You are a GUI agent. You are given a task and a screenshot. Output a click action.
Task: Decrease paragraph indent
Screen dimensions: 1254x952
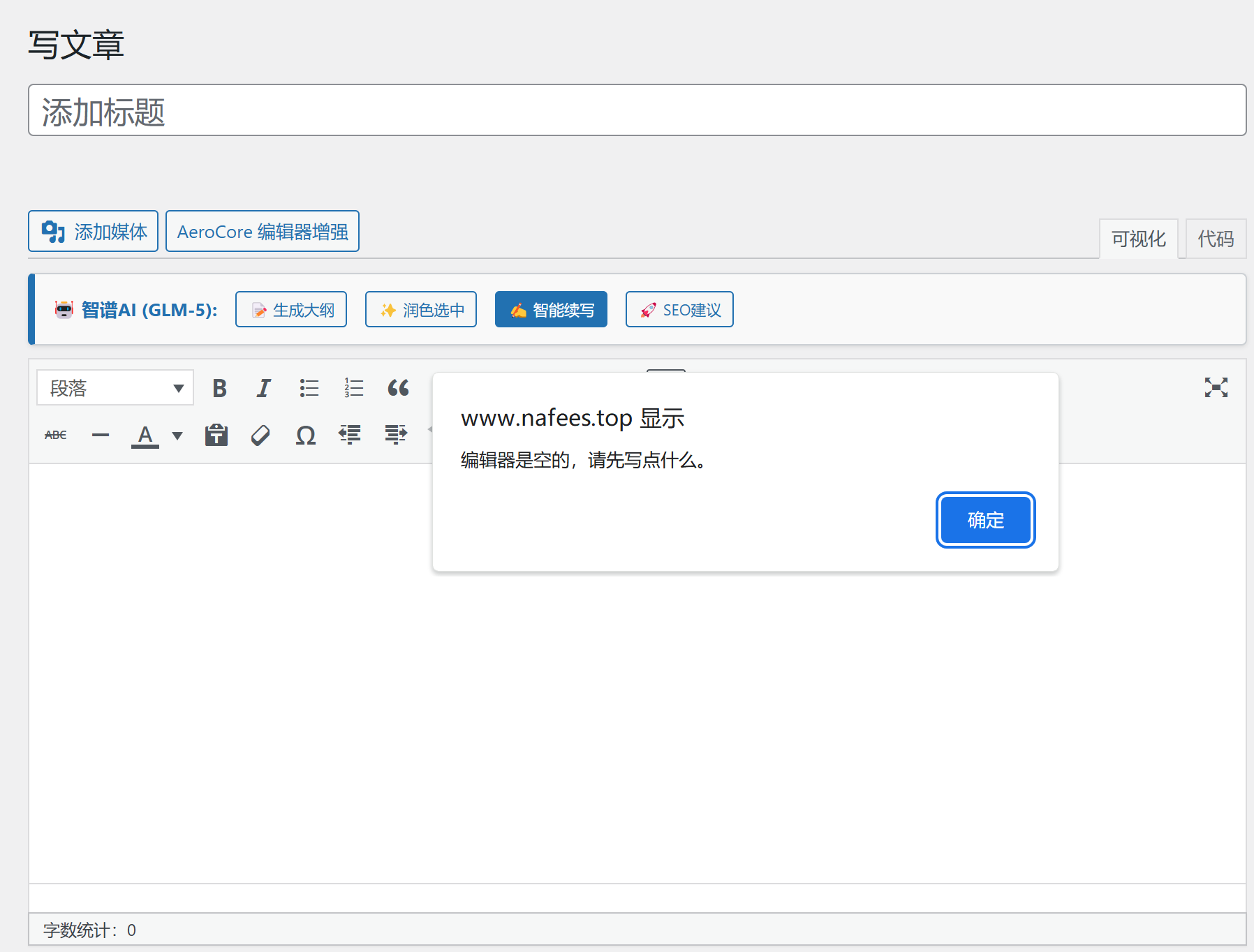coord(350,435)
